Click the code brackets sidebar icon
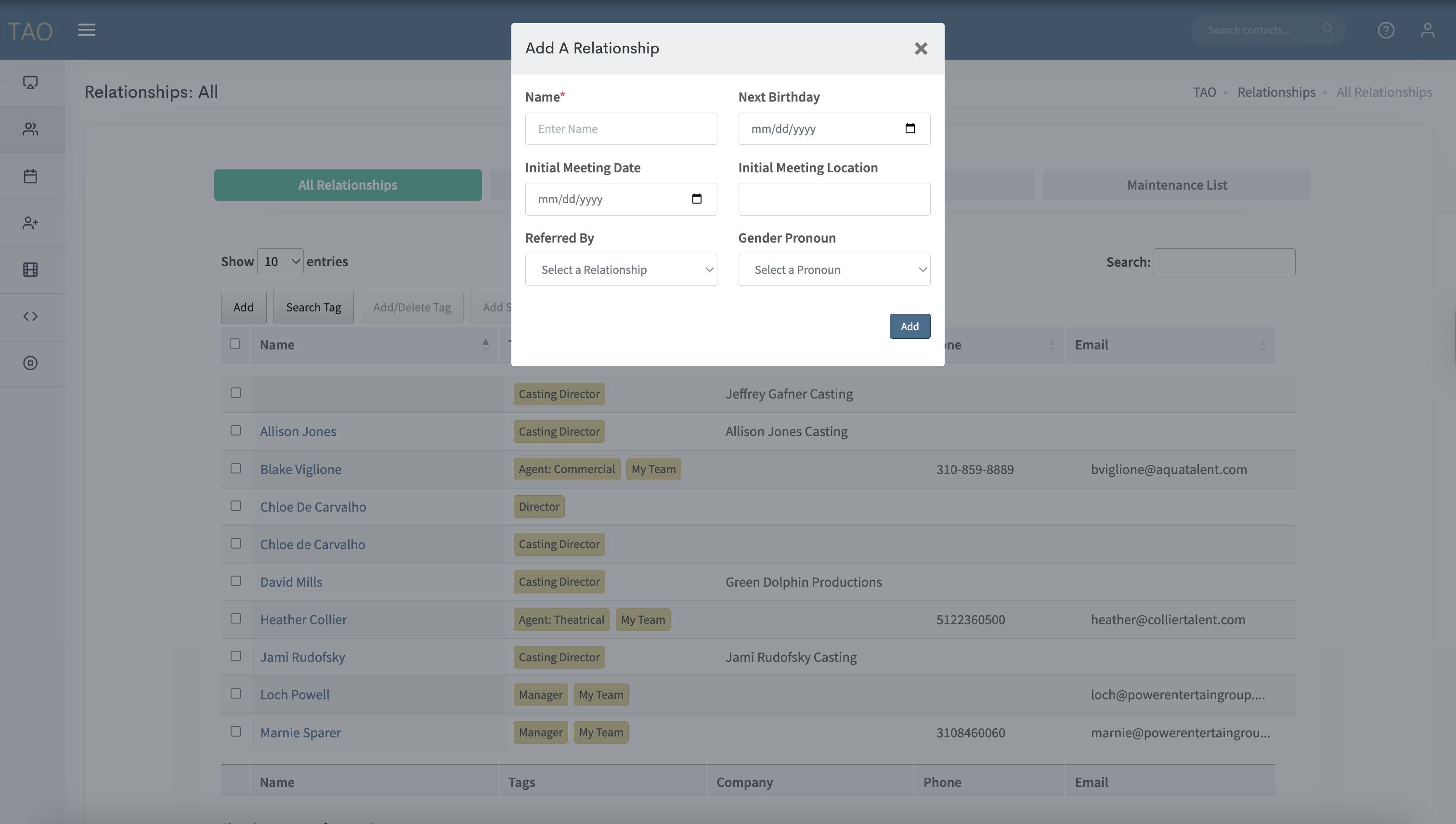Screen dimensions: 1456x824 click(x=30, y=316)
